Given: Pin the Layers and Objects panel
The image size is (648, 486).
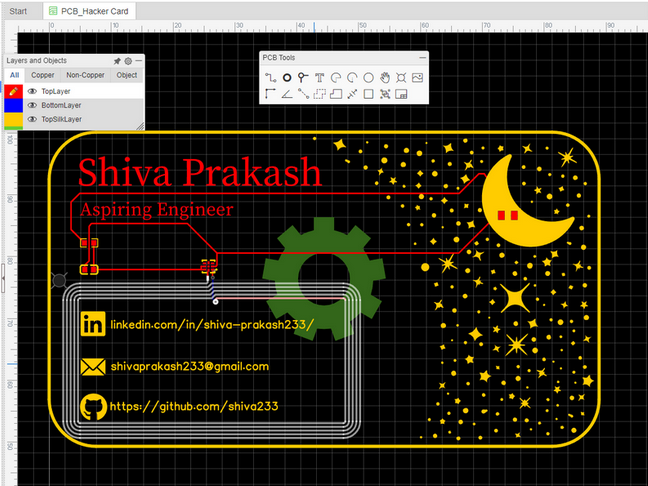Looking at the screenshot, I should (117, 61).
